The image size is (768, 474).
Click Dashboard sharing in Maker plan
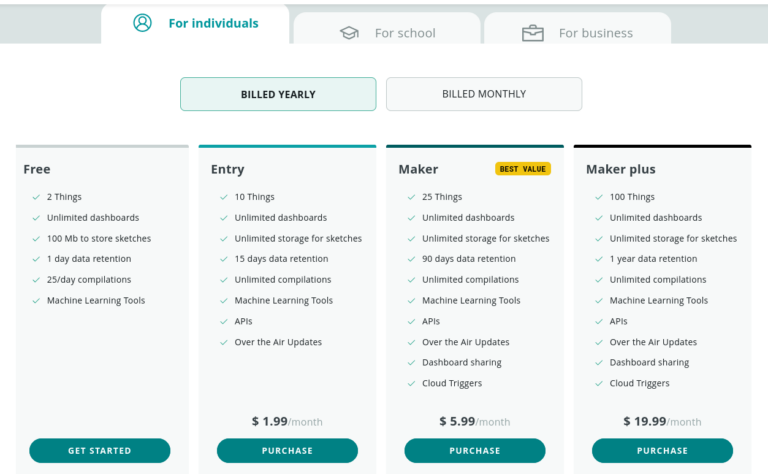(x=462, y=363)
